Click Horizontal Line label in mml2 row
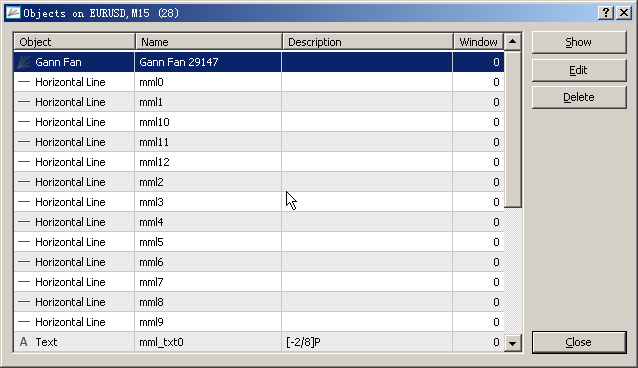Viewport: 638px width, 368px height. click(70, 182)
